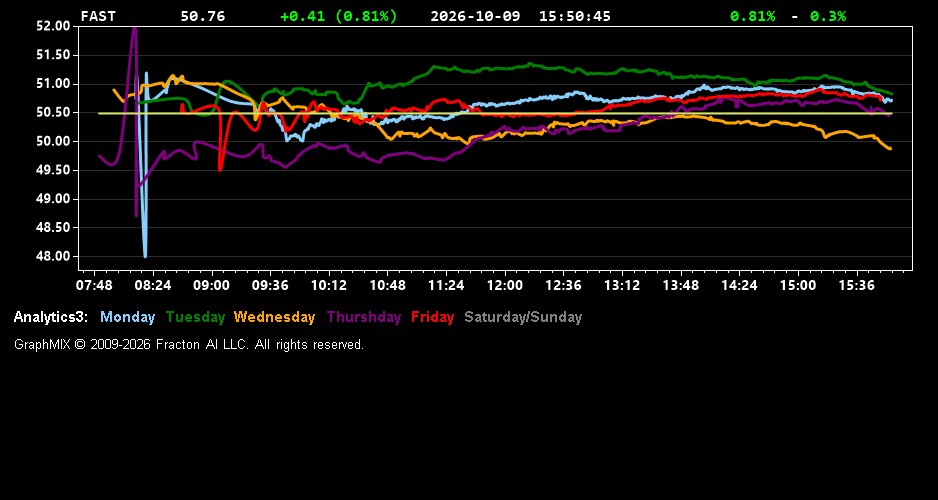Click the 09:36 time axis label
938x500 pixels.
(270, 285)
